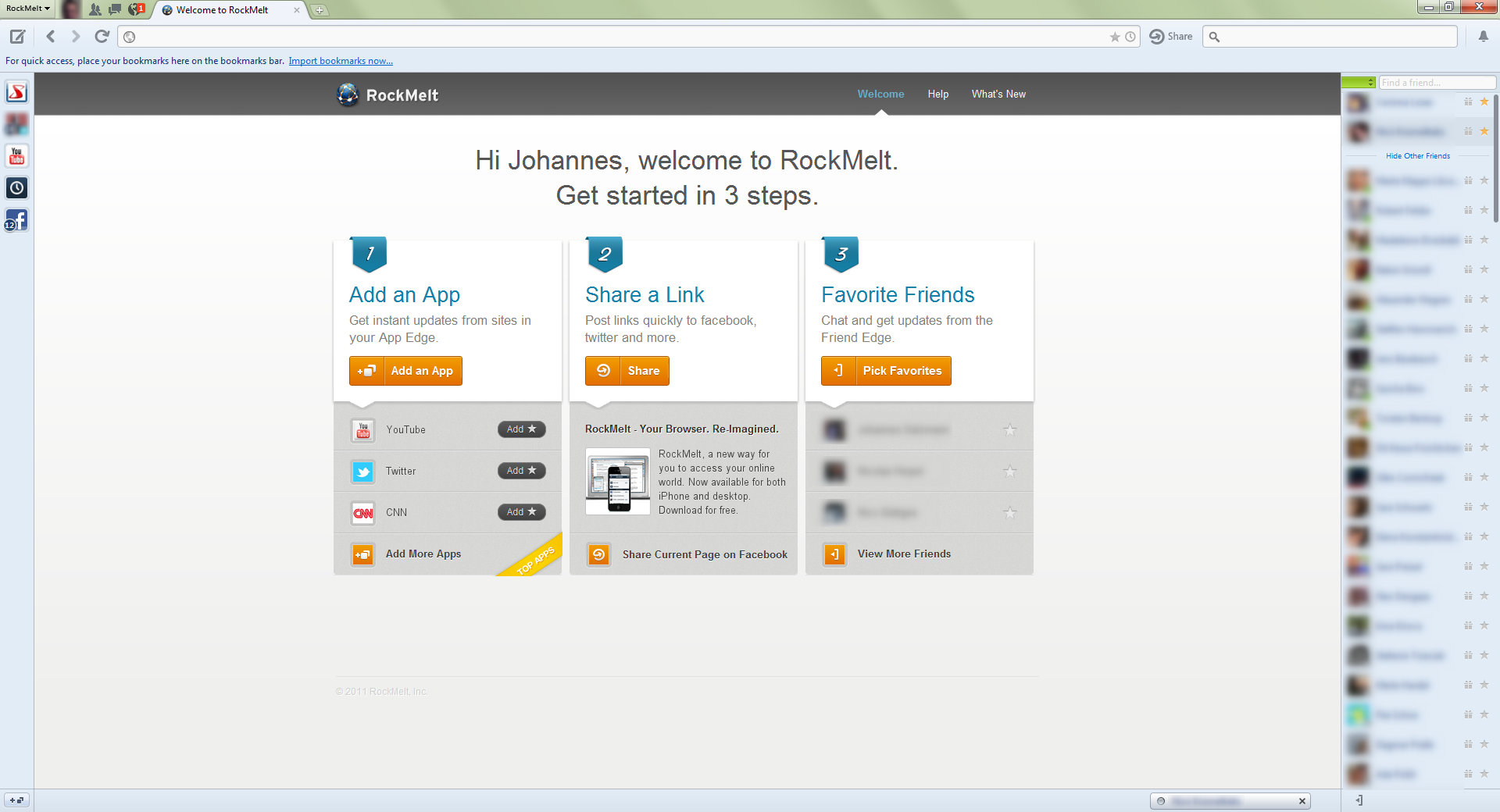The image size is (1500, 812).
Task: Open the green online status dropdown
Action: coord(1359,83)
